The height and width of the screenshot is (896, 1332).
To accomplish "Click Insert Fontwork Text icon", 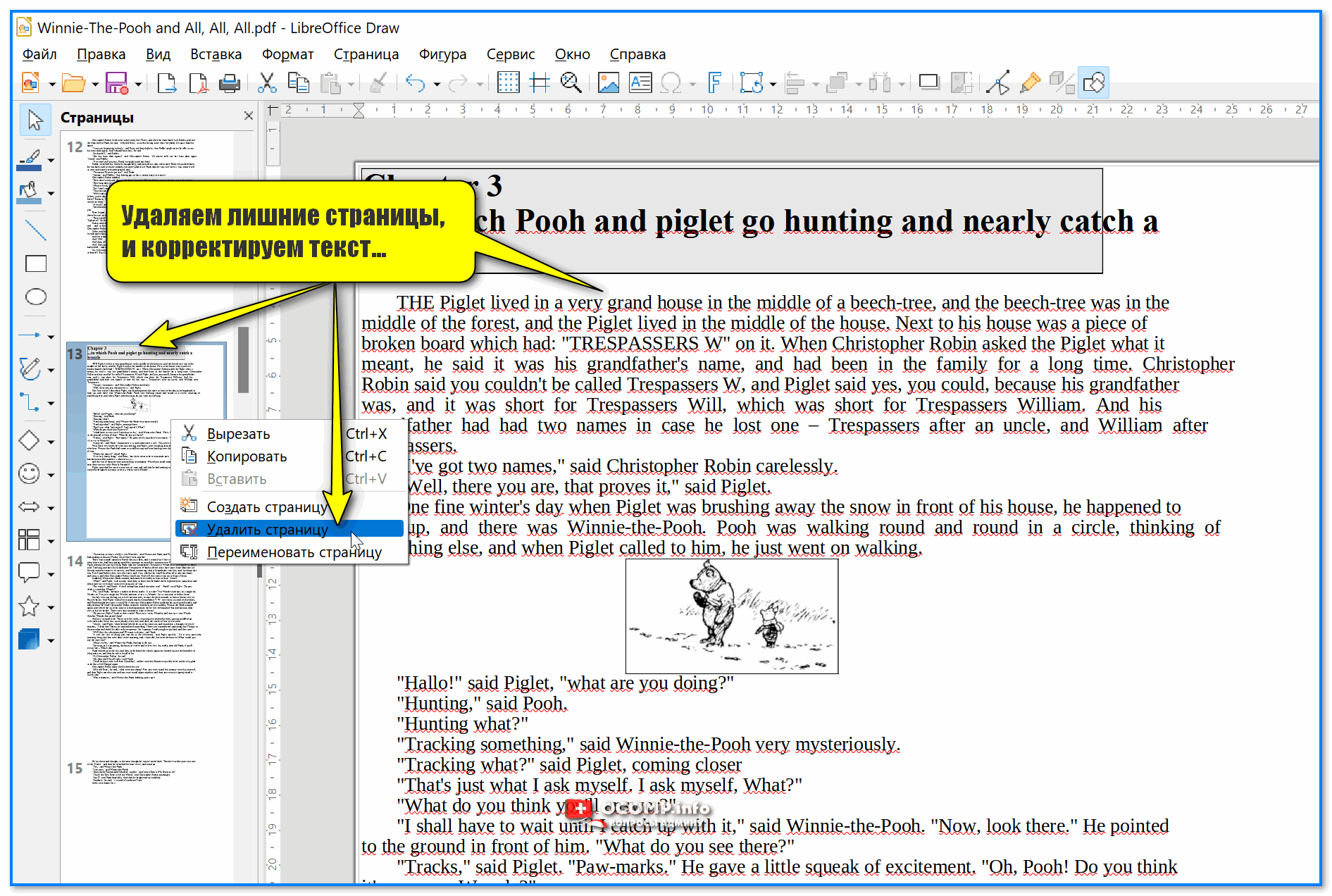I will pyautogui.click(x=714, y=83).
